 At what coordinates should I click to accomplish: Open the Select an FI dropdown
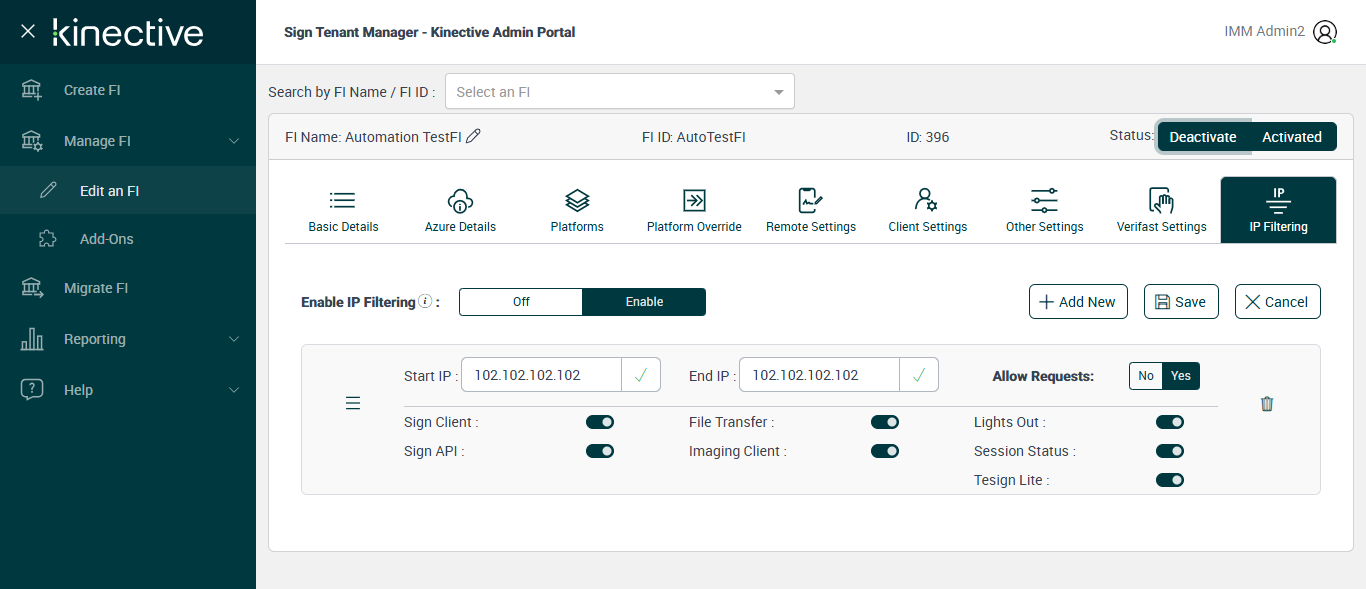tap(620, 91)
